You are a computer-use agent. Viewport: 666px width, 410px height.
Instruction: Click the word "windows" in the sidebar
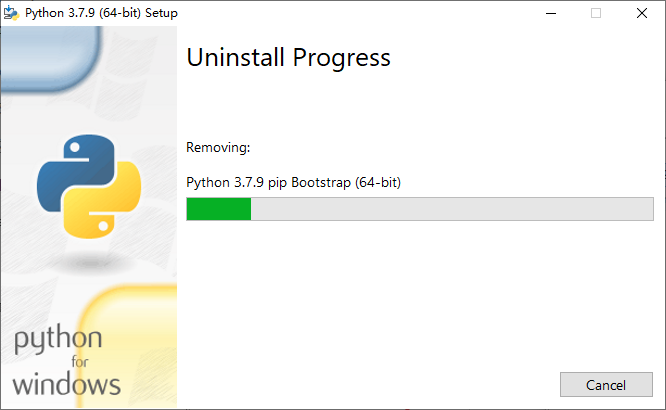(67, 384)
